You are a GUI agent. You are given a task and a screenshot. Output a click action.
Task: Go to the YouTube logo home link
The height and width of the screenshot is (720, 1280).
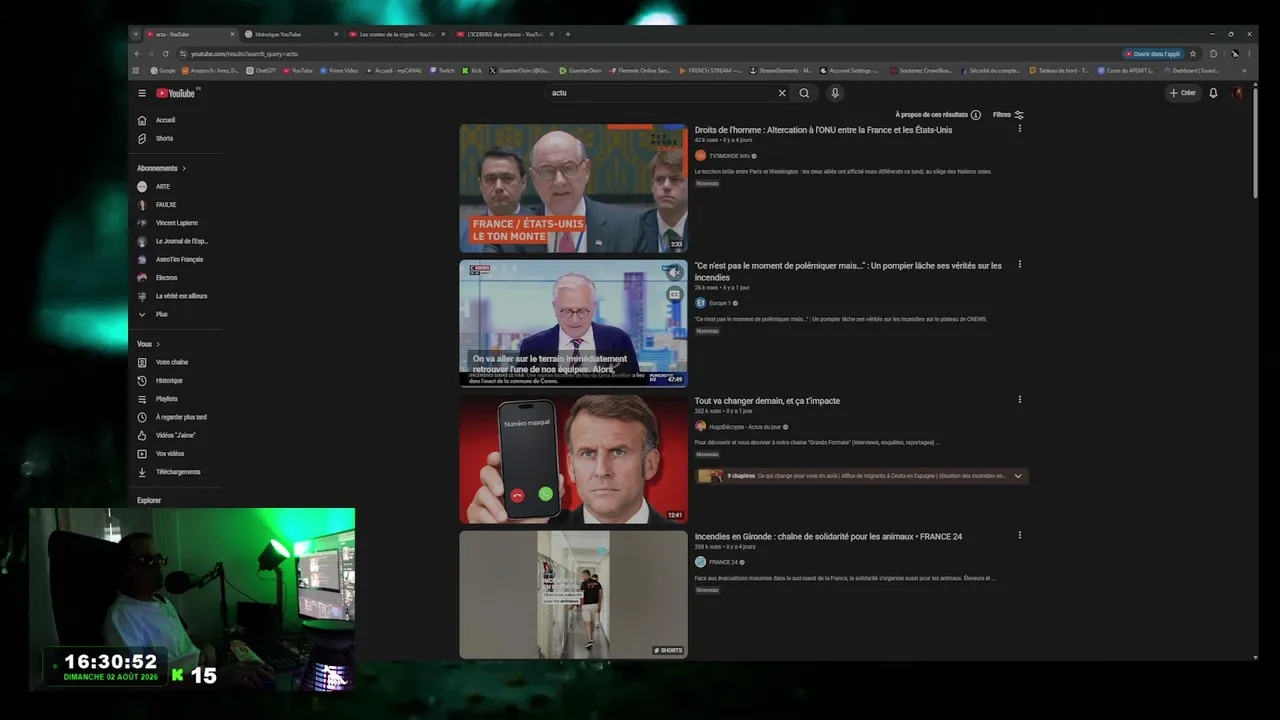pyautogui.click(x=176, y=93)
